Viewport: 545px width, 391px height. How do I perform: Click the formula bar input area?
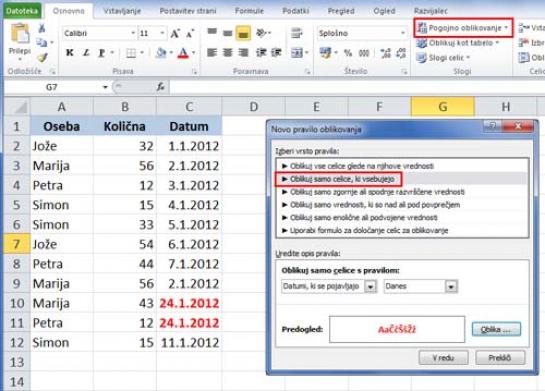click(x=356, y=87)
